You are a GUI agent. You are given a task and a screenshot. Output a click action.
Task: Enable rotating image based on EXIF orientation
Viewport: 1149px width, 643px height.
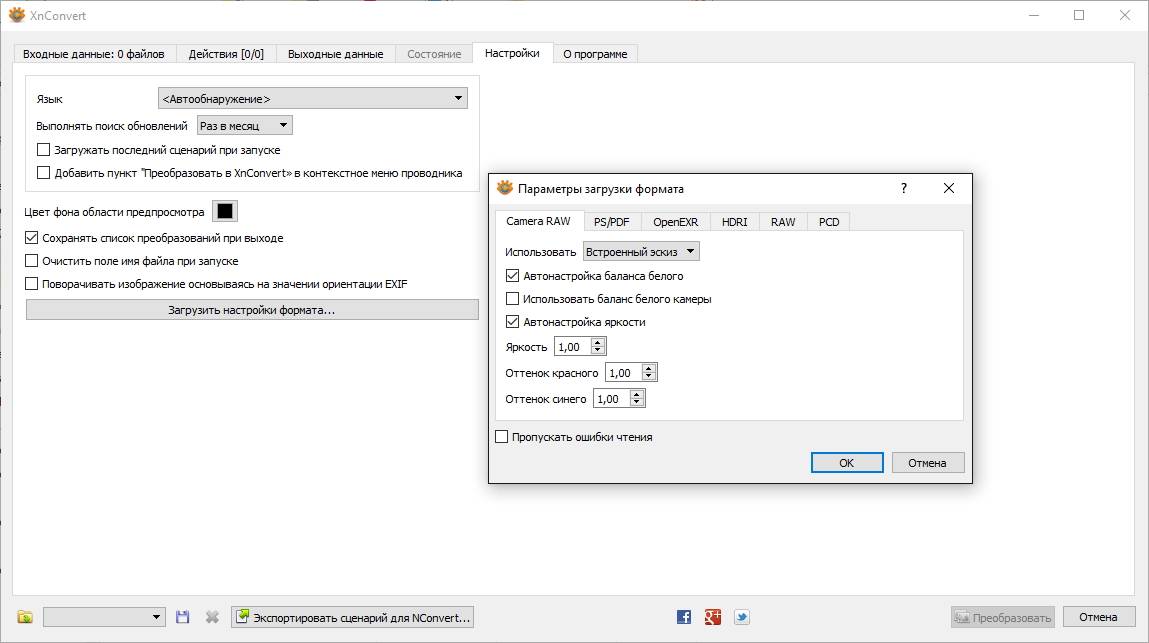[x=32, y=284]
